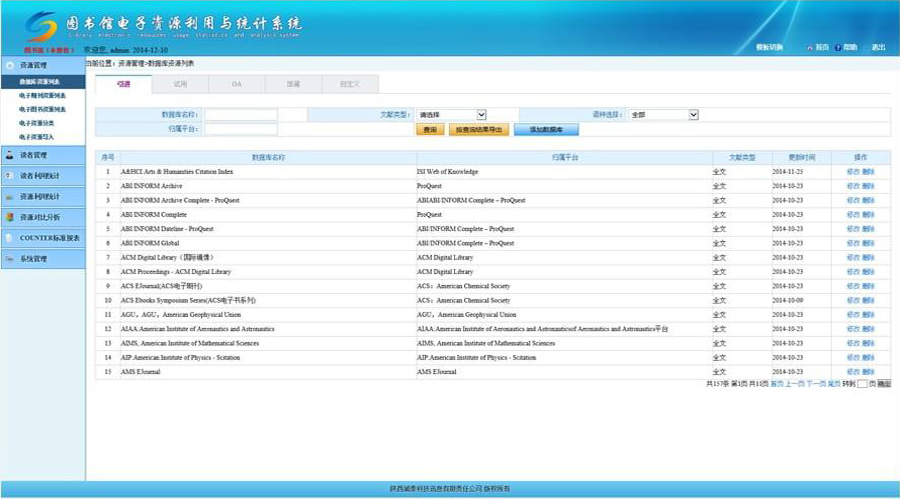Click the 资源对比分析 sidebar icon
The width and height of the screenshot is (900, 500).
tap(9, 217)
